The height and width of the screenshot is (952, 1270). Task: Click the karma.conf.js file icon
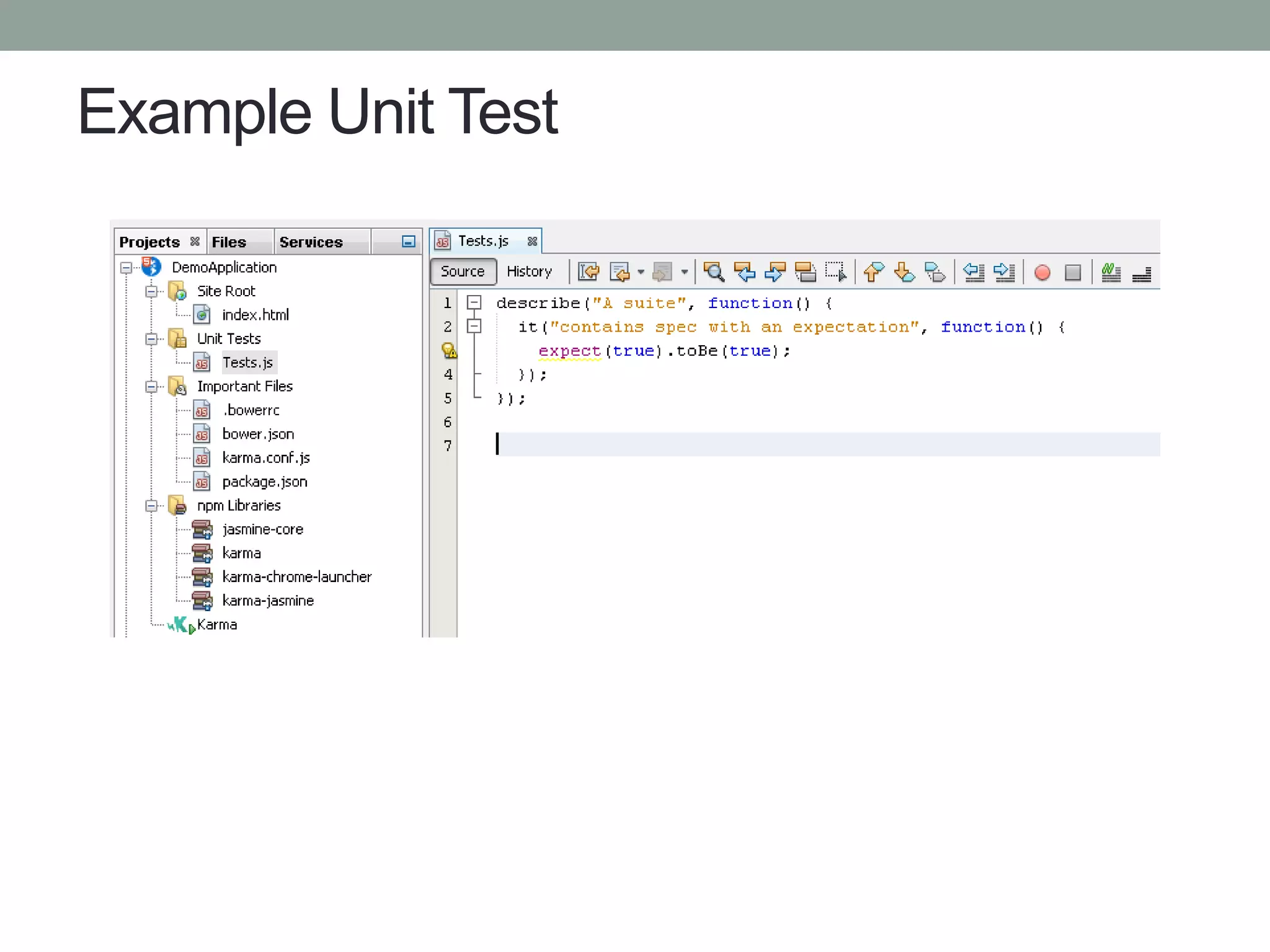coord(202,458)
